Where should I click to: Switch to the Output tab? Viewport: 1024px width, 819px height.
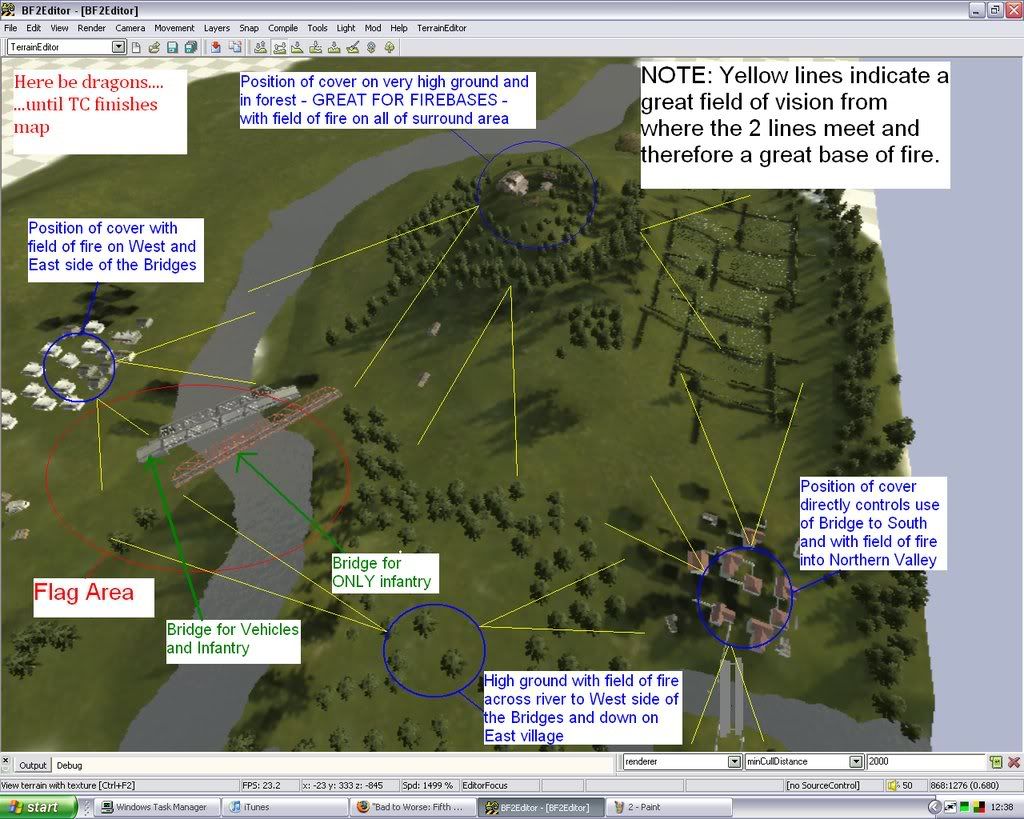click(x=33, y=765)
